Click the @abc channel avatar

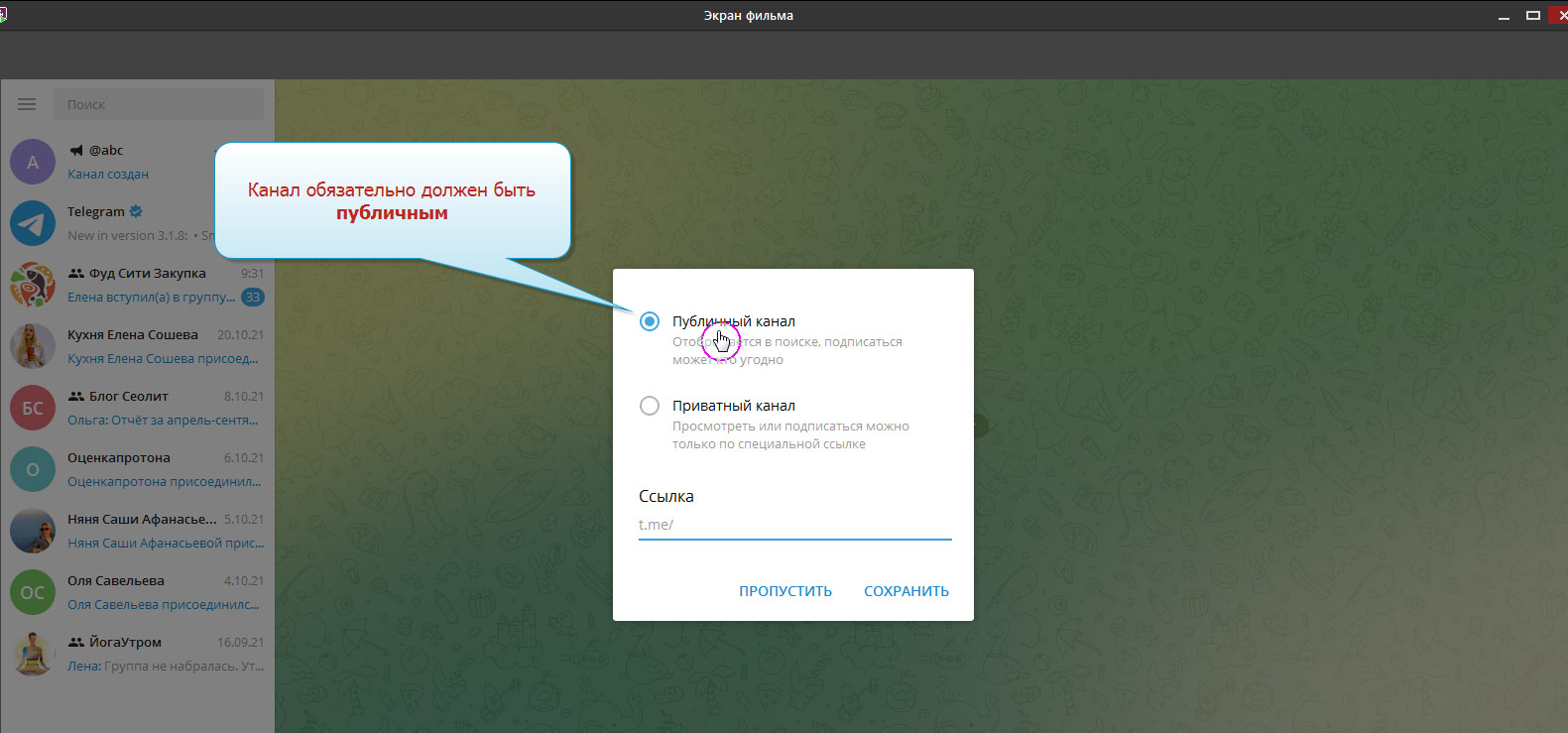(x=33, y=163)
